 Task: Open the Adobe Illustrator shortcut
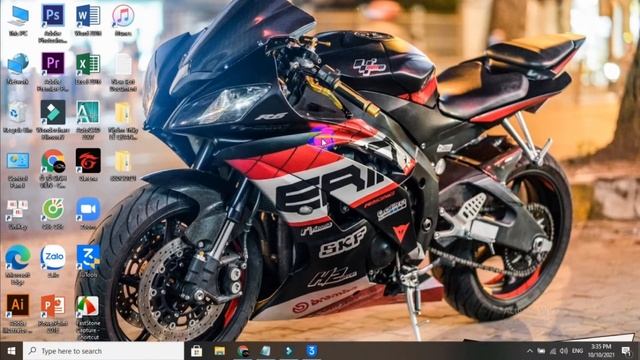click(18, 313)
